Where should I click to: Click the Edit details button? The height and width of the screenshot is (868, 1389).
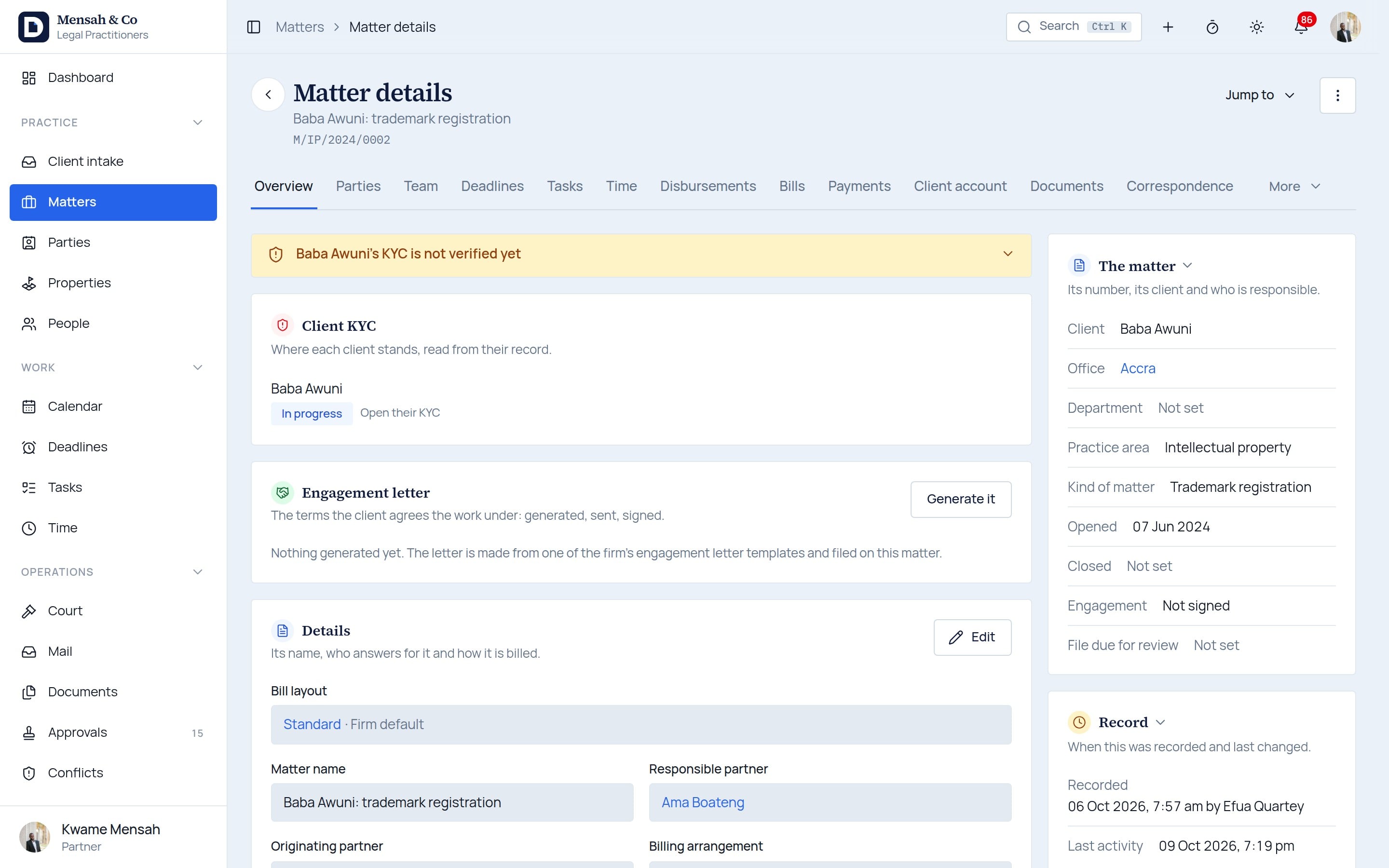click(x=972, y=637)
